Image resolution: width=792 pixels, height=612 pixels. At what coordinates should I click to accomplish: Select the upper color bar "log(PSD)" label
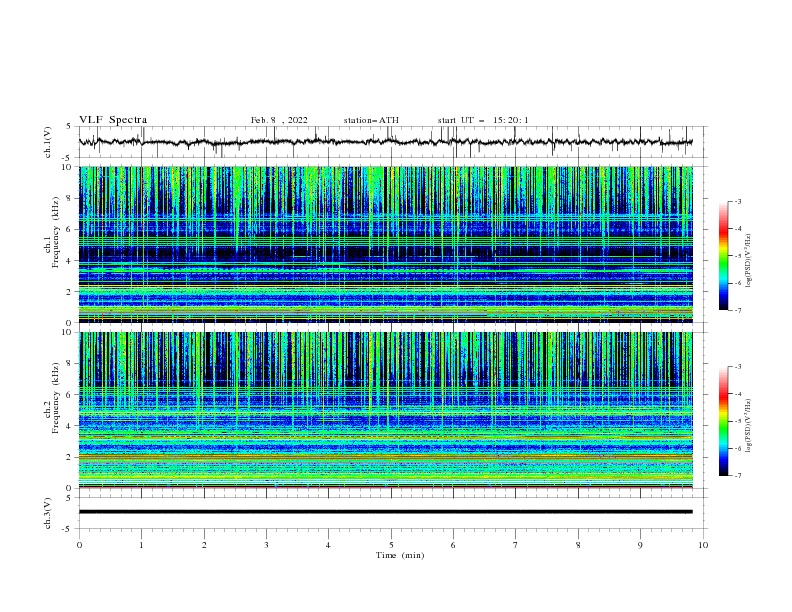[x=748, y=261]
